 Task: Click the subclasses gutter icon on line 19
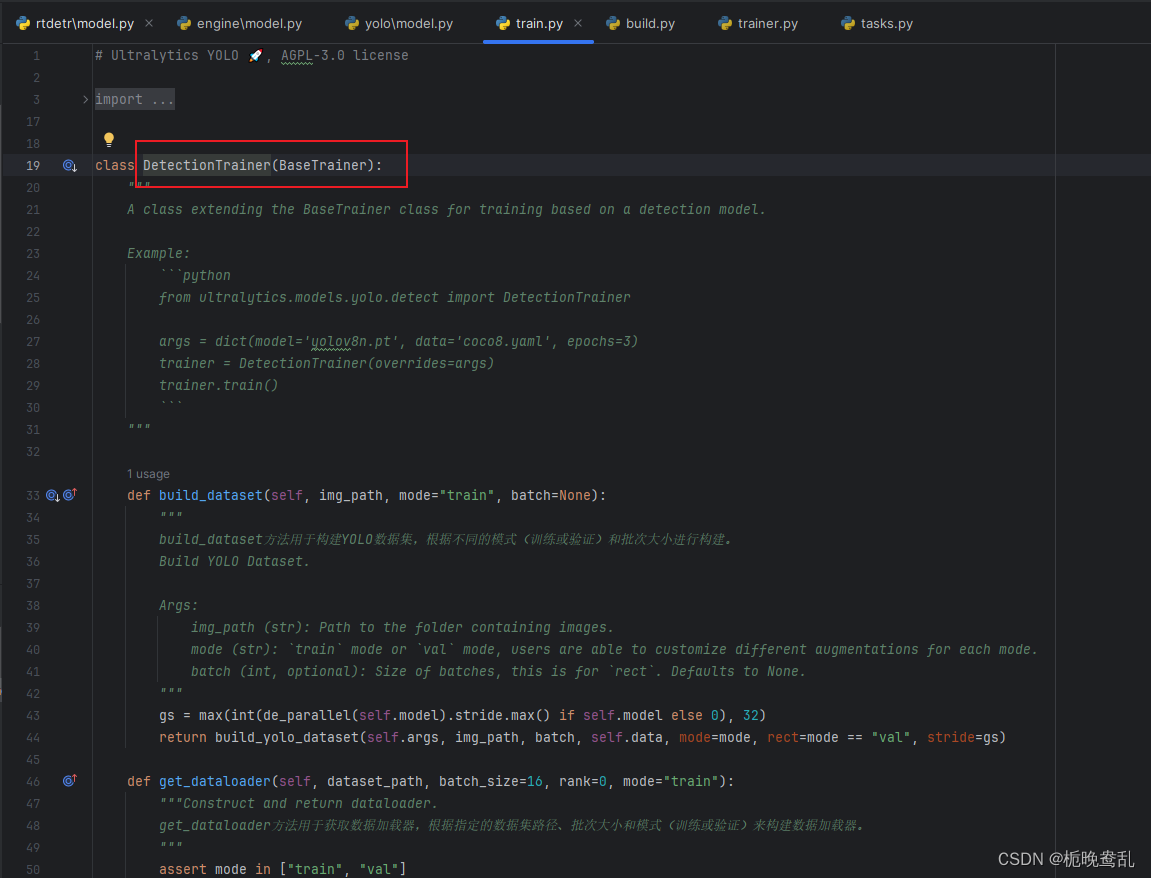point(70,166)
